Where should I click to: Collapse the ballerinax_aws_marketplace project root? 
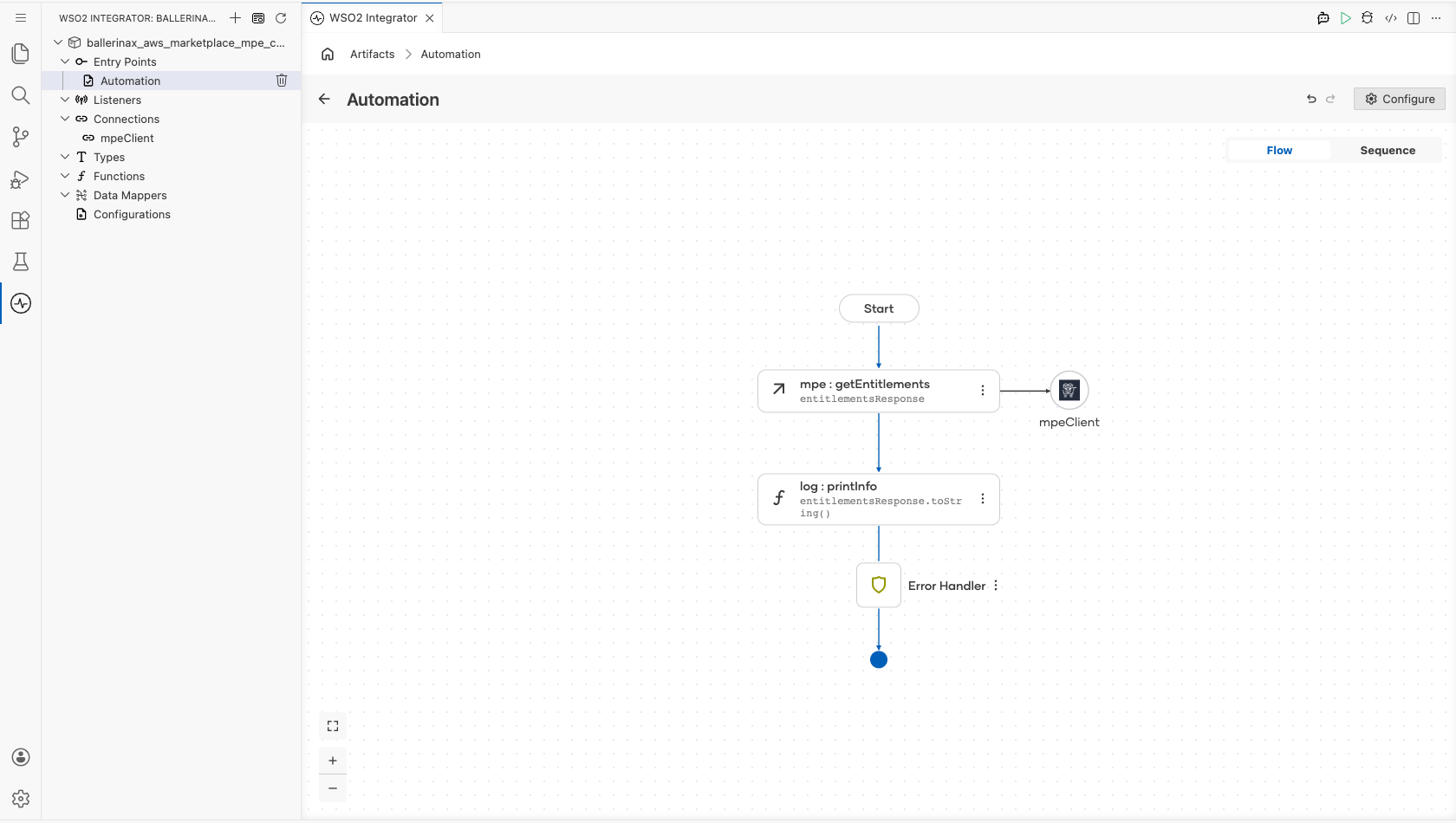pyautogui.click(x=58, y=42)
